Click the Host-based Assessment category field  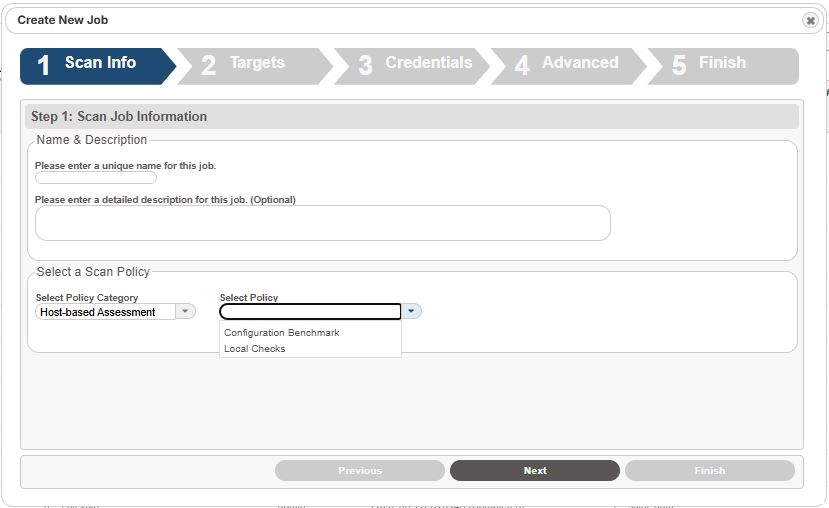click(105, 312)
